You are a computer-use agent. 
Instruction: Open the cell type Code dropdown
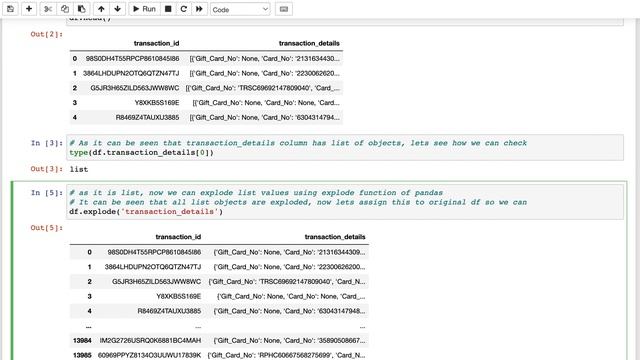click(240, 9)
